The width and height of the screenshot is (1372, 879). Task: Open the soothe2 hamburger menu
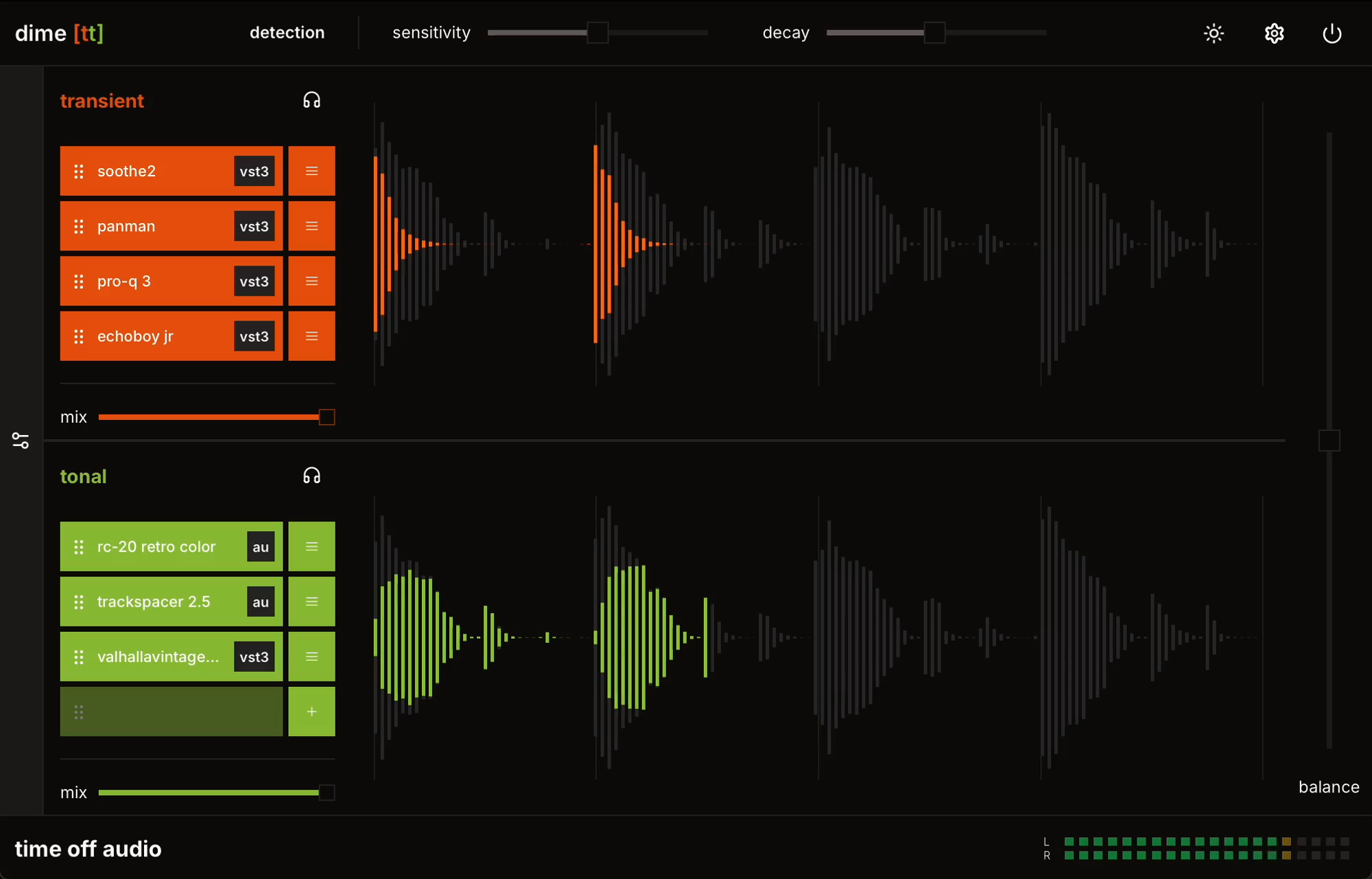coord(311,171)
